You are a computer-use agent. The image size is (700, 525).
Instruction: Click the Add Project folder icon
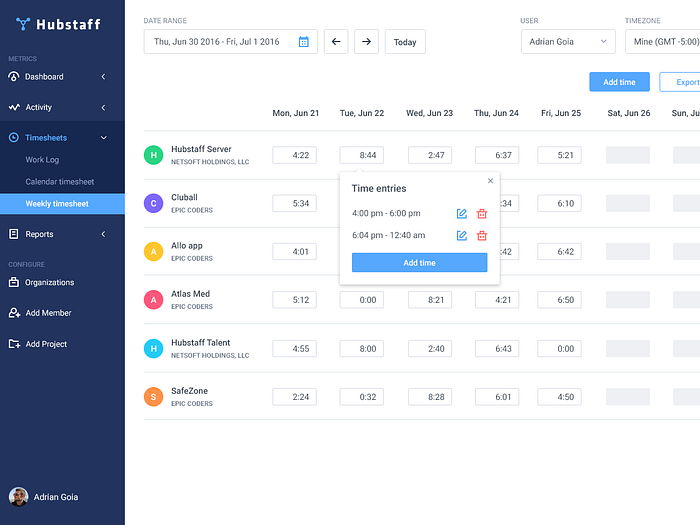[x=14, y=344]
